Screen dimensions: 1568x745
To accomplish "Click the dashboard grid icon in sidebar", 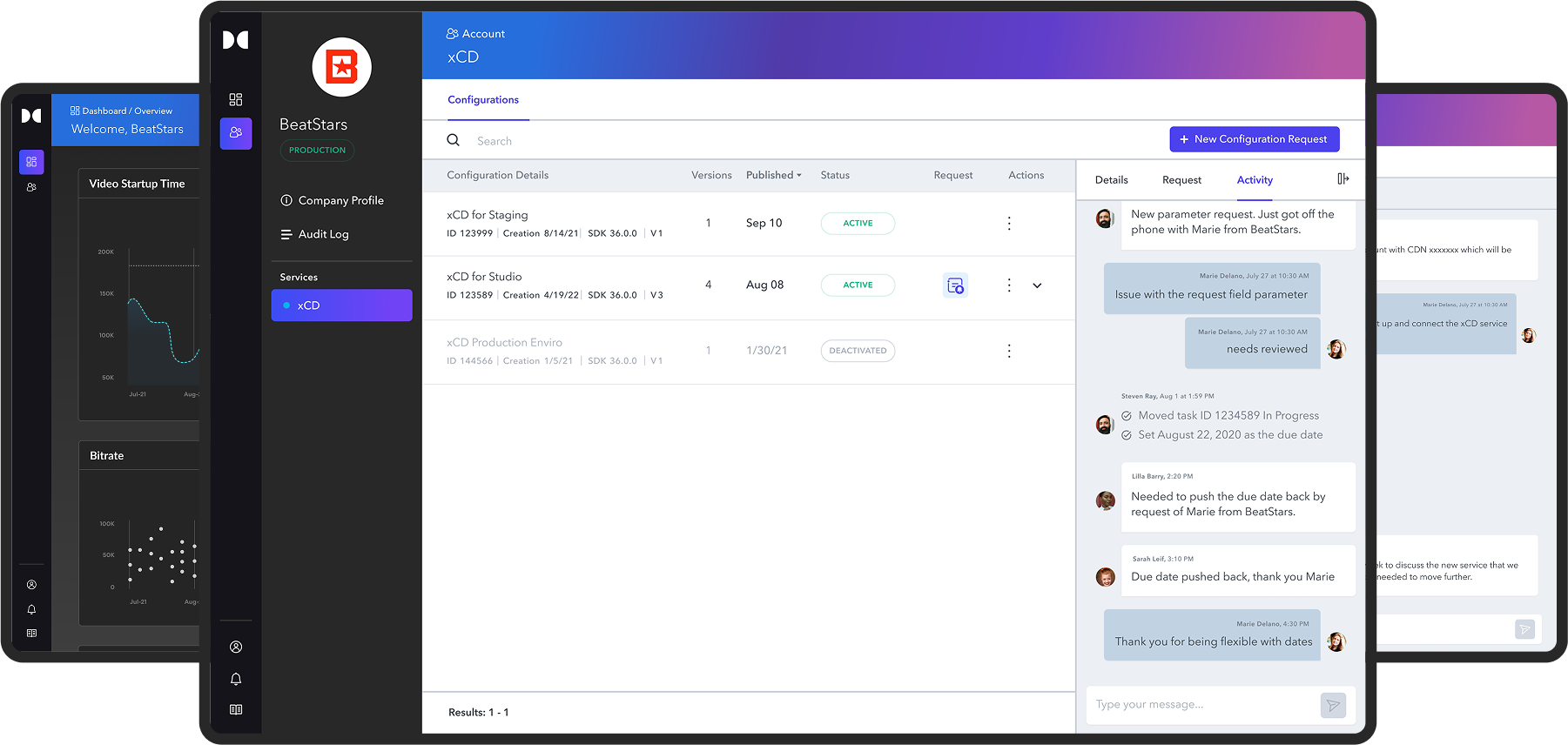I will (236, 100).
